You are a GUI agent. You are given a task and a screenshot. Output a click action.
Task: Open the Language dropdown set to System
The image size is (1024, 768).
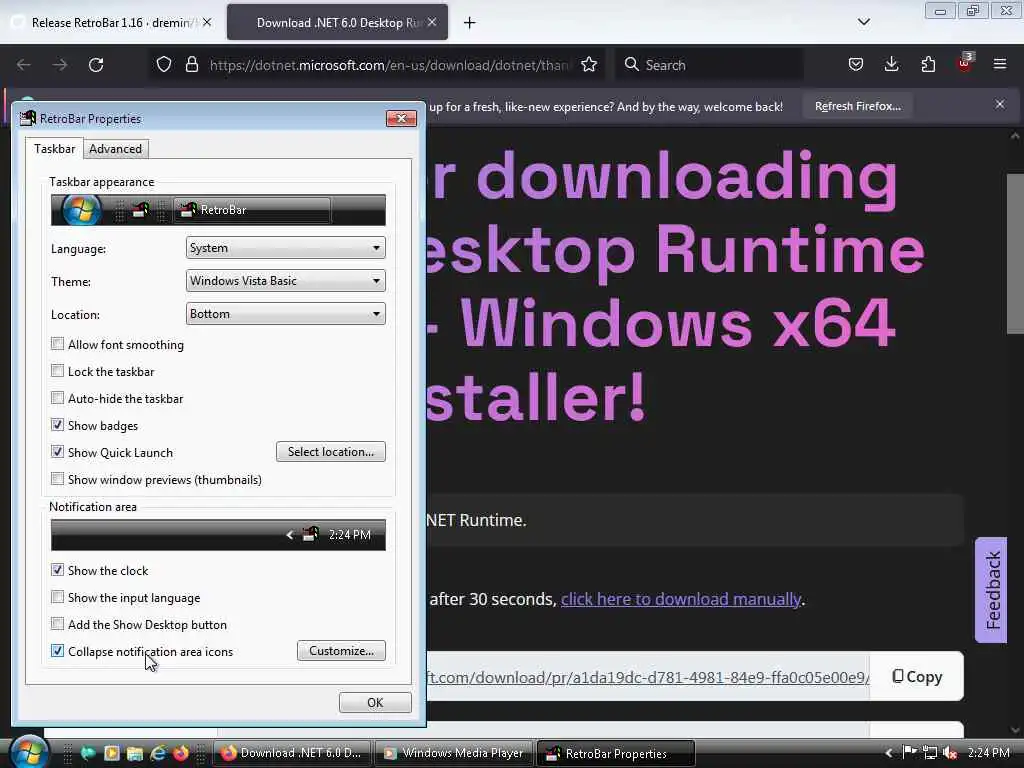click(285, 248)
